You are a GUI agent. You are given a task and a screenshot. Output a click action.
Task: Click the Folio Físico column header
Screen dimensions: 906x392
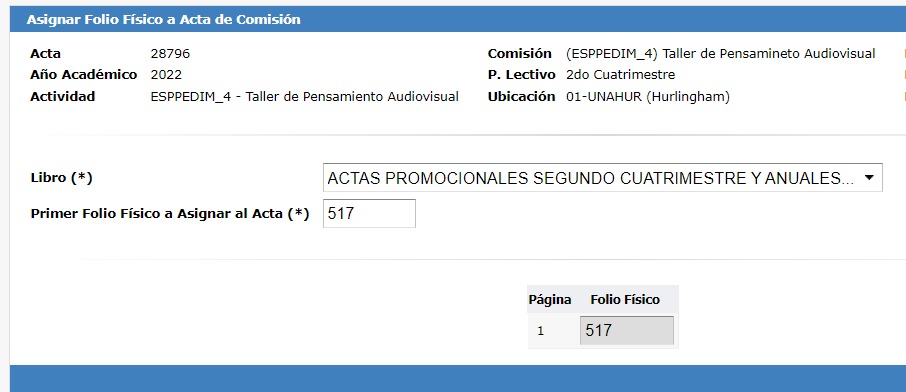(625, 299)
